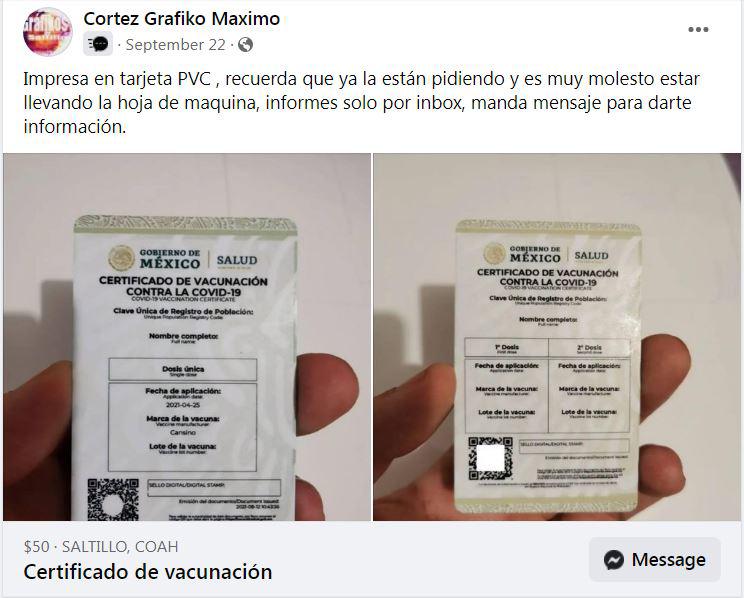
Task: Click the post text starting Impresa en tarjeta PVC
Action: click(x=362, y=103)
